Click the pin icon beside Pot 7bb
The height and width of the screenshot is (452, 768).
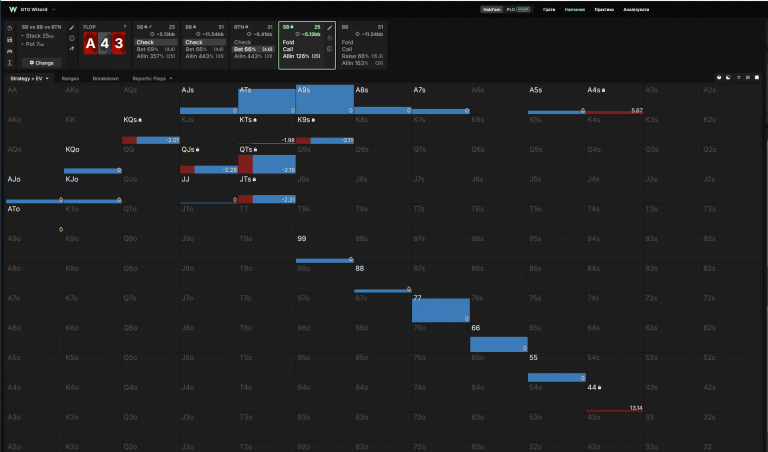tap(72, 48)
